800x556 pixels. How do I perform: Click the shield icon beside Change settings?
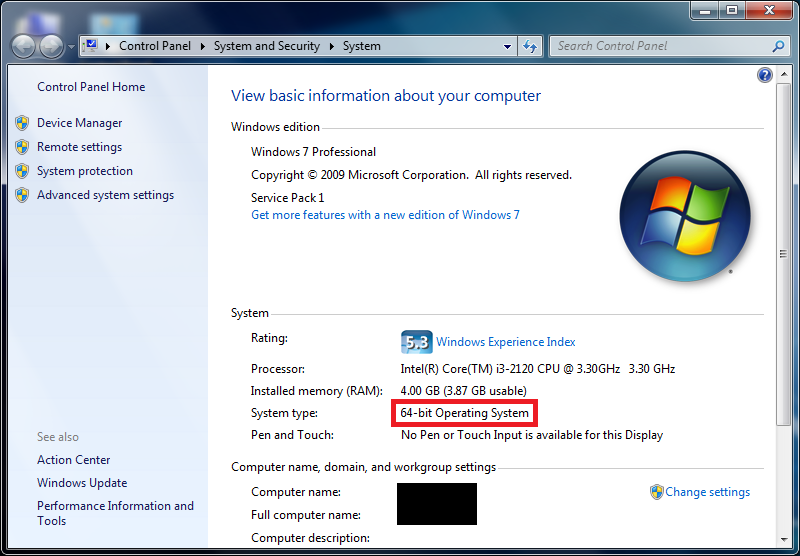656,492
